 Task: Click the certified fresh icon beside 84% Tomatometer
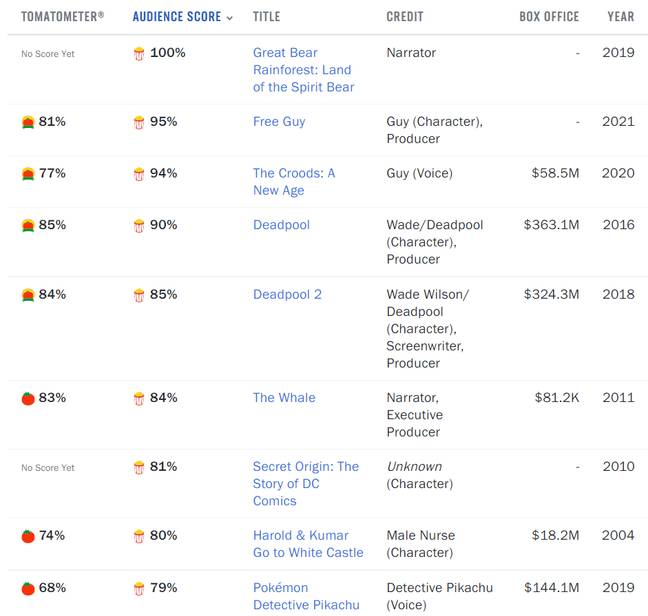pos(28,295)
